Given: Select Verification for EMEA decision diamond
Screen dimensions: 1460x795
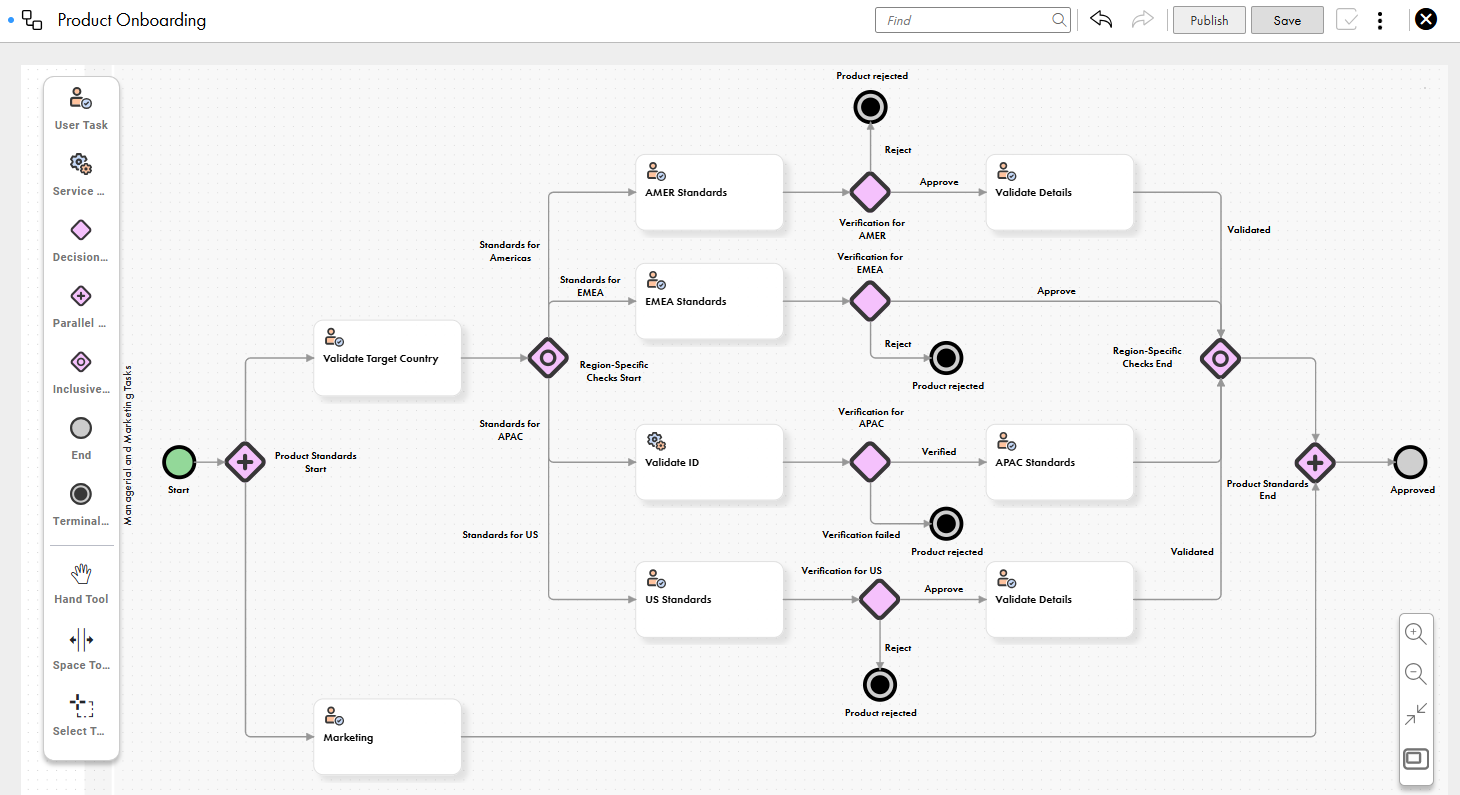Looking at the screenshot, I should coord(870,300).
